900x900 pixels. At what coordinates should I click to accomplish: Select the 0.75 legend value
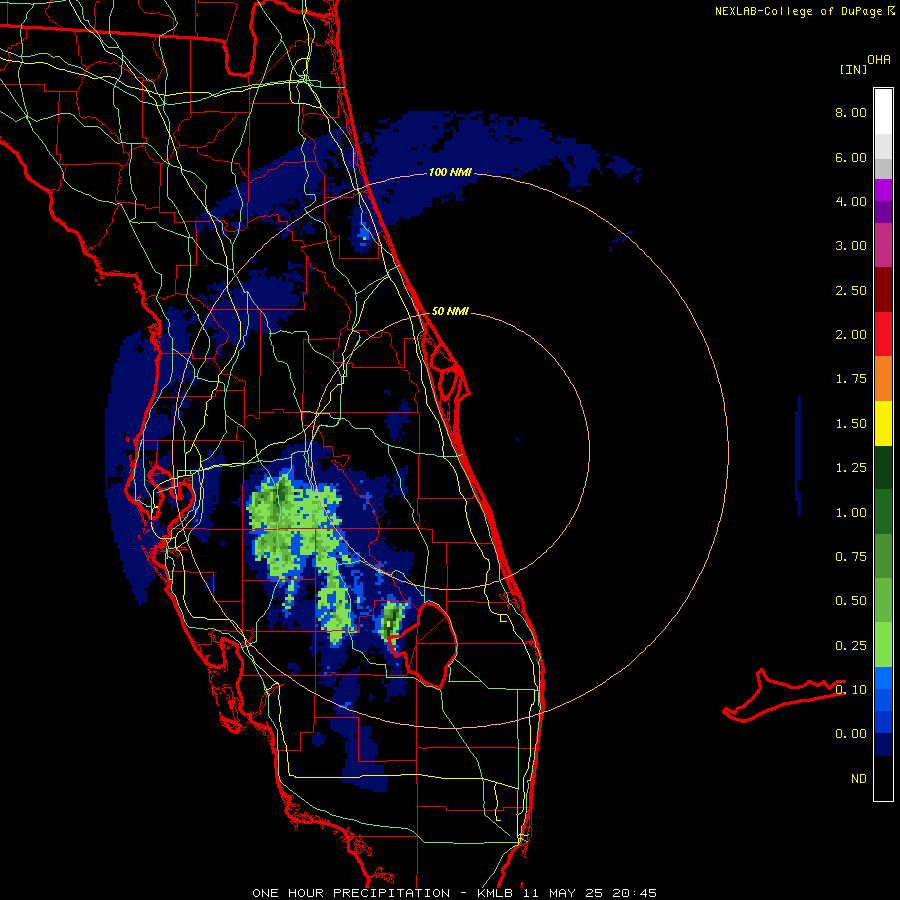(x=851, y=557)
